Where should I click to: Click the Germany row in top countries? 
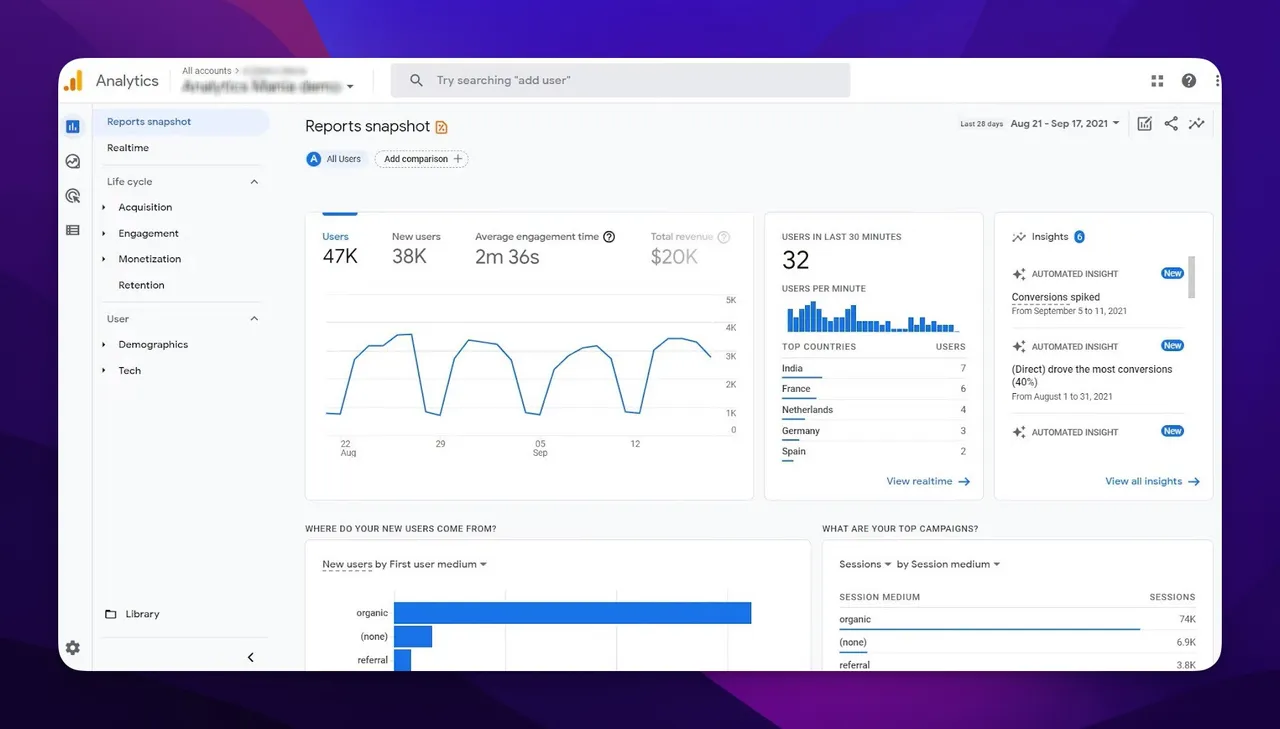pyautogui.click(x=873, y=431)
